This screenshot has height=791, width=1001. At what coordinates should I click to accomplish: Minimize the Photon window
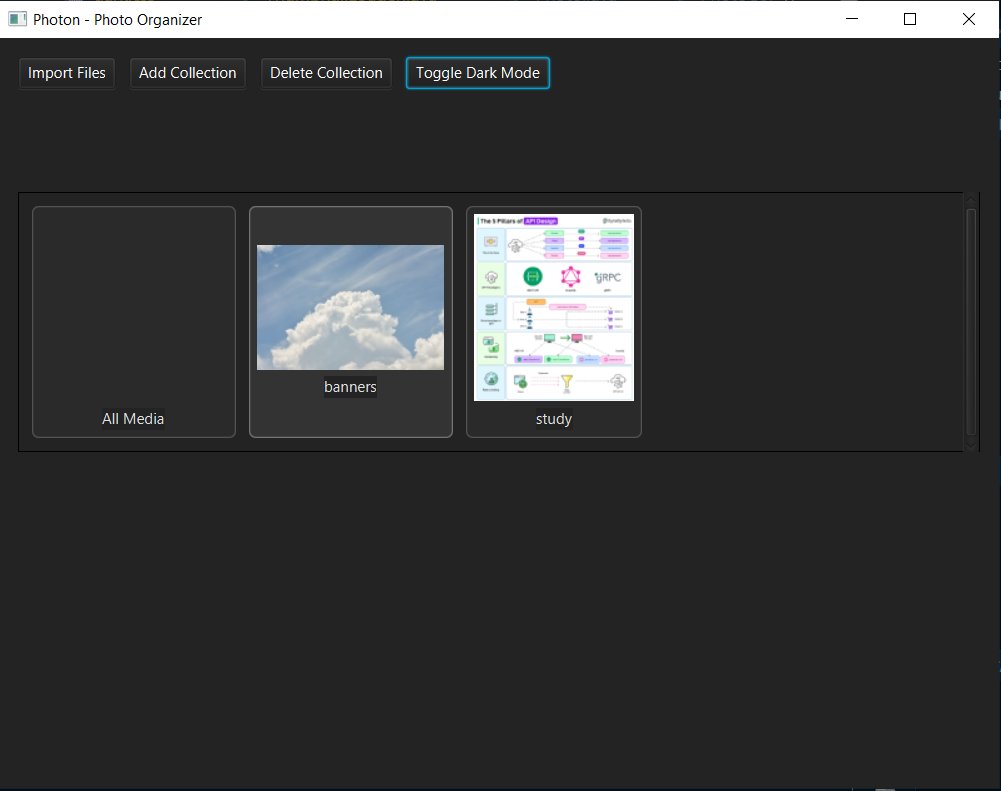pyautogui.click(x=852, y=19)
